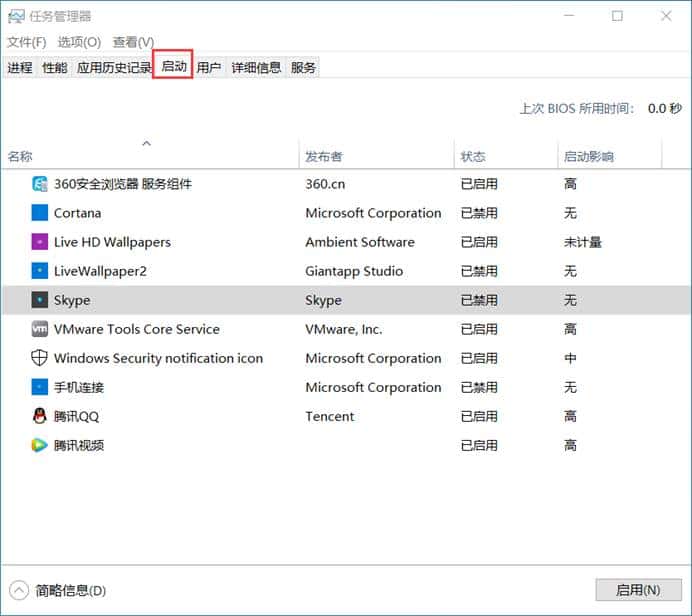Click 已禁用 status in Cortana row
This screenshot has width=692, height=616.
pos(479,213)
